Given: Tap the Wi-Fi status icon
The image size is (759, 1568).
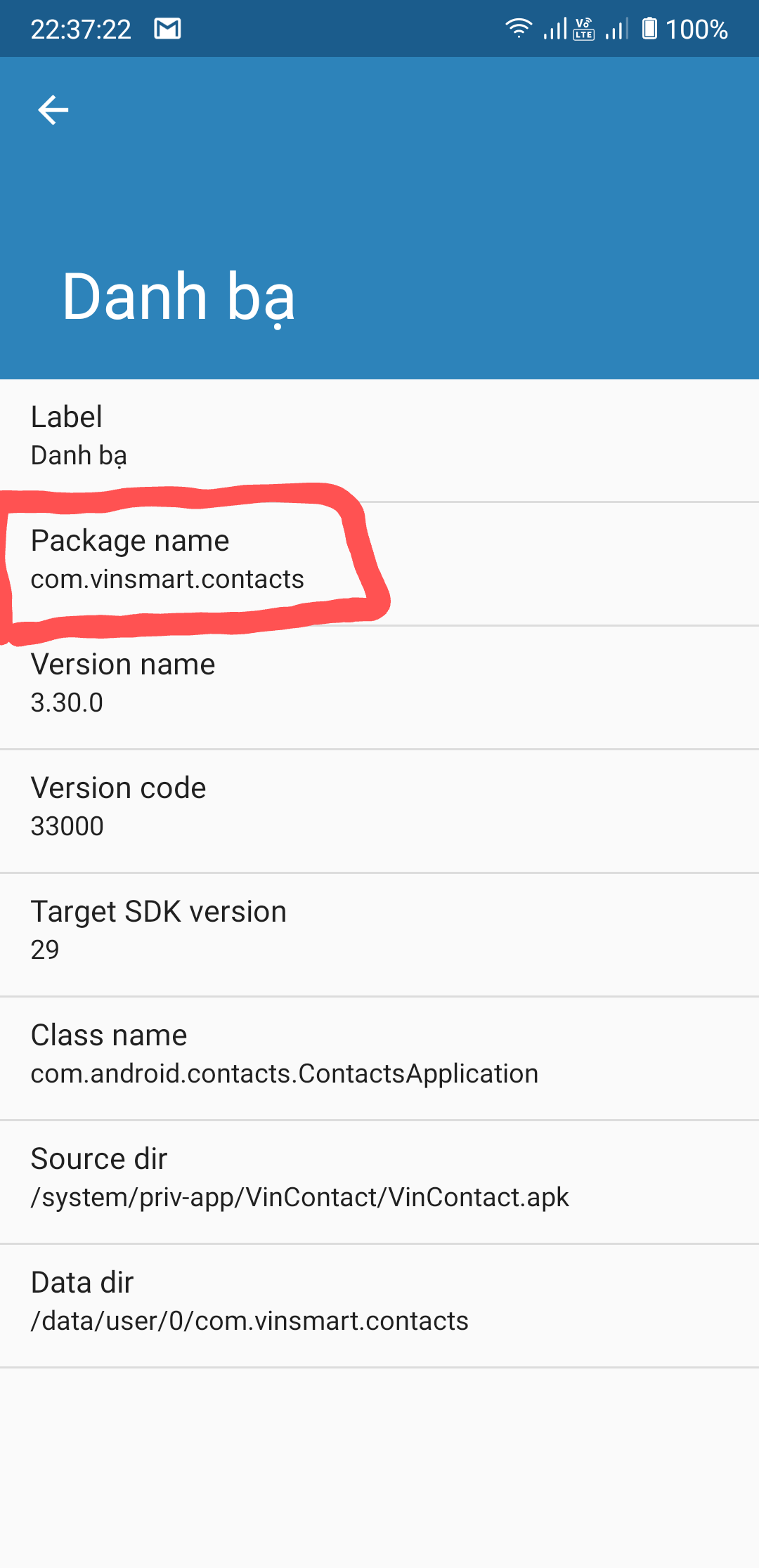Looking at the screenshot, I should pyautogui.click(x=519, y=28).
